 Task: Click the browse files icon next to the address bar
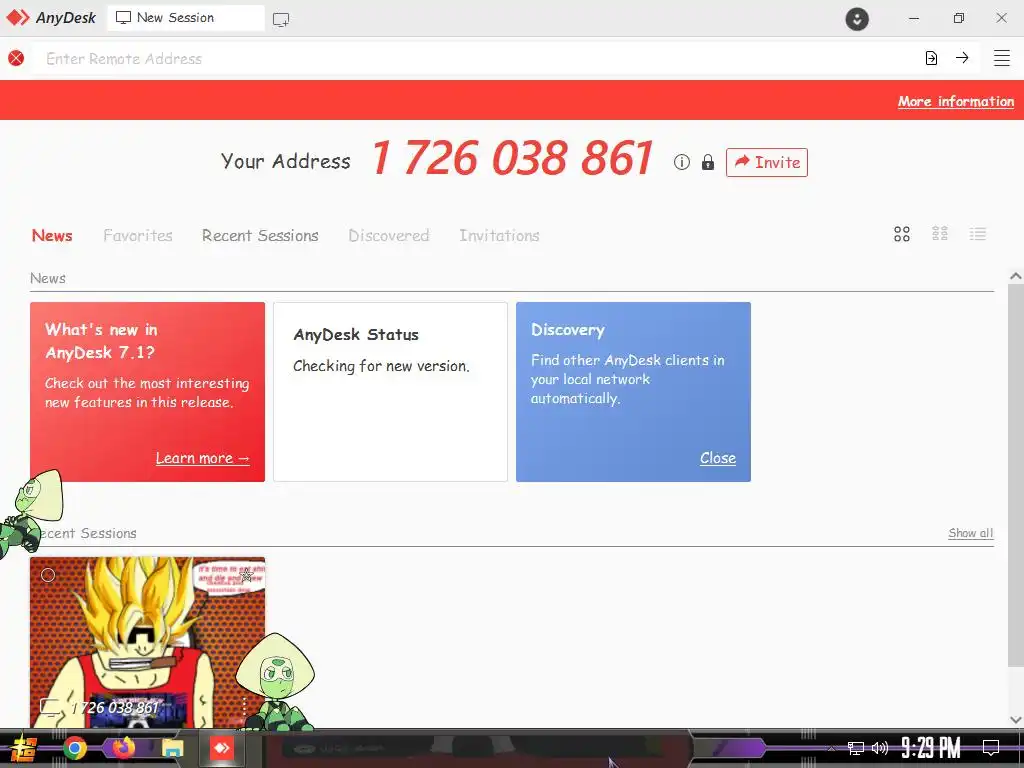point(931,58)
